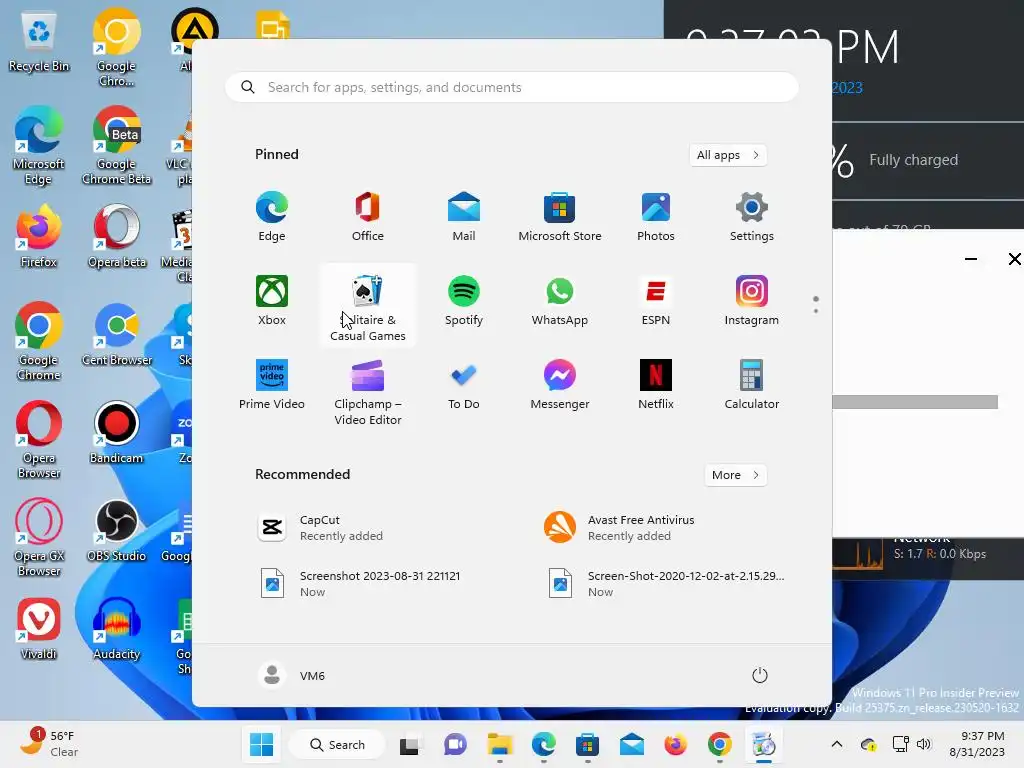Click the Windows Start button on taskbar
Screen dimensions: 1024x768
pyautogui.click(x=261, y=744)
